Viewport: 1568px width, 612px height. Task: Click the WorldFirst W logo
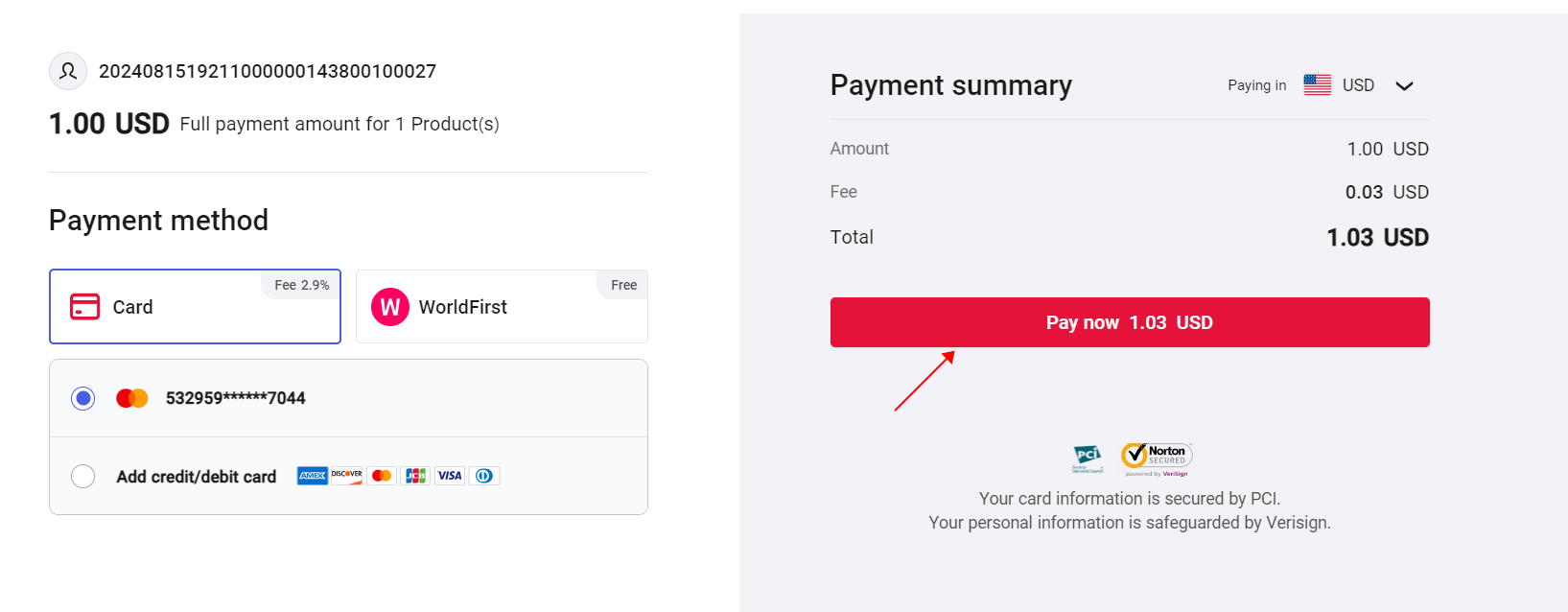[389, 307]
